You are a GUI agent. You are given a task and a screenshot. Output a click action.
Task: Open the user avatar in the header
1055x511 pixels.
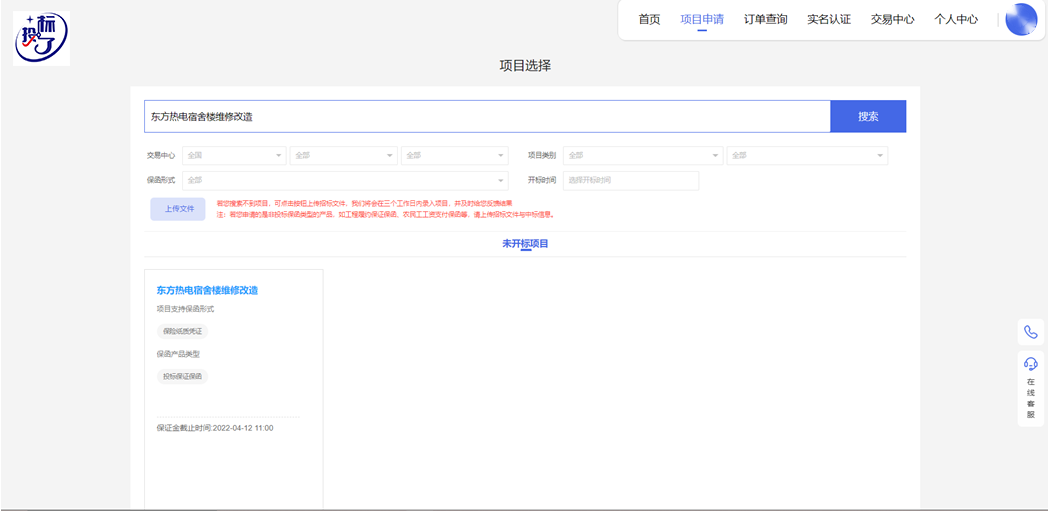[x=1020, y=19]
